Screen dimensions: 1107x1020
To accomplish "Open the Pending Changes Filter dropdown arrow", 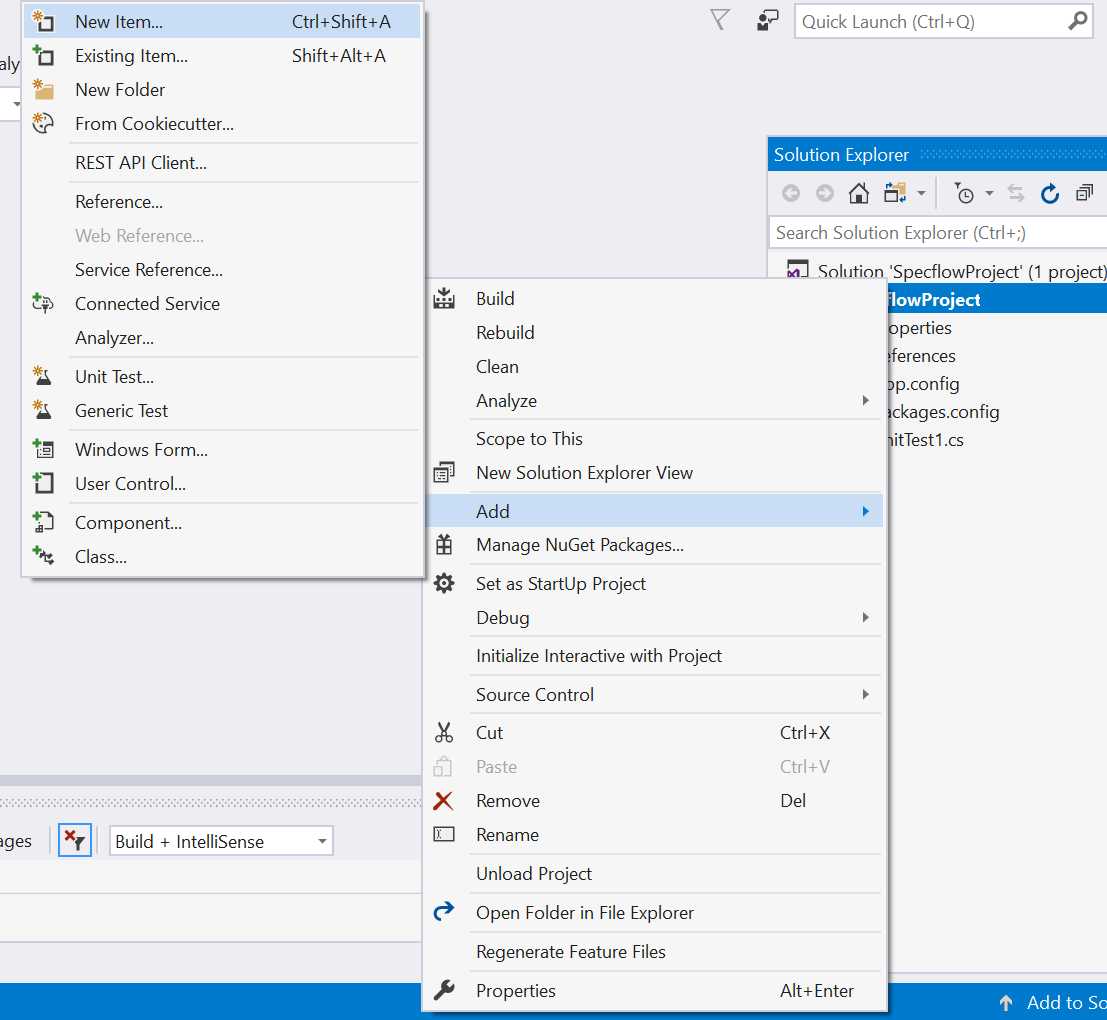I will pyautogui.click(x=989, y=193).
